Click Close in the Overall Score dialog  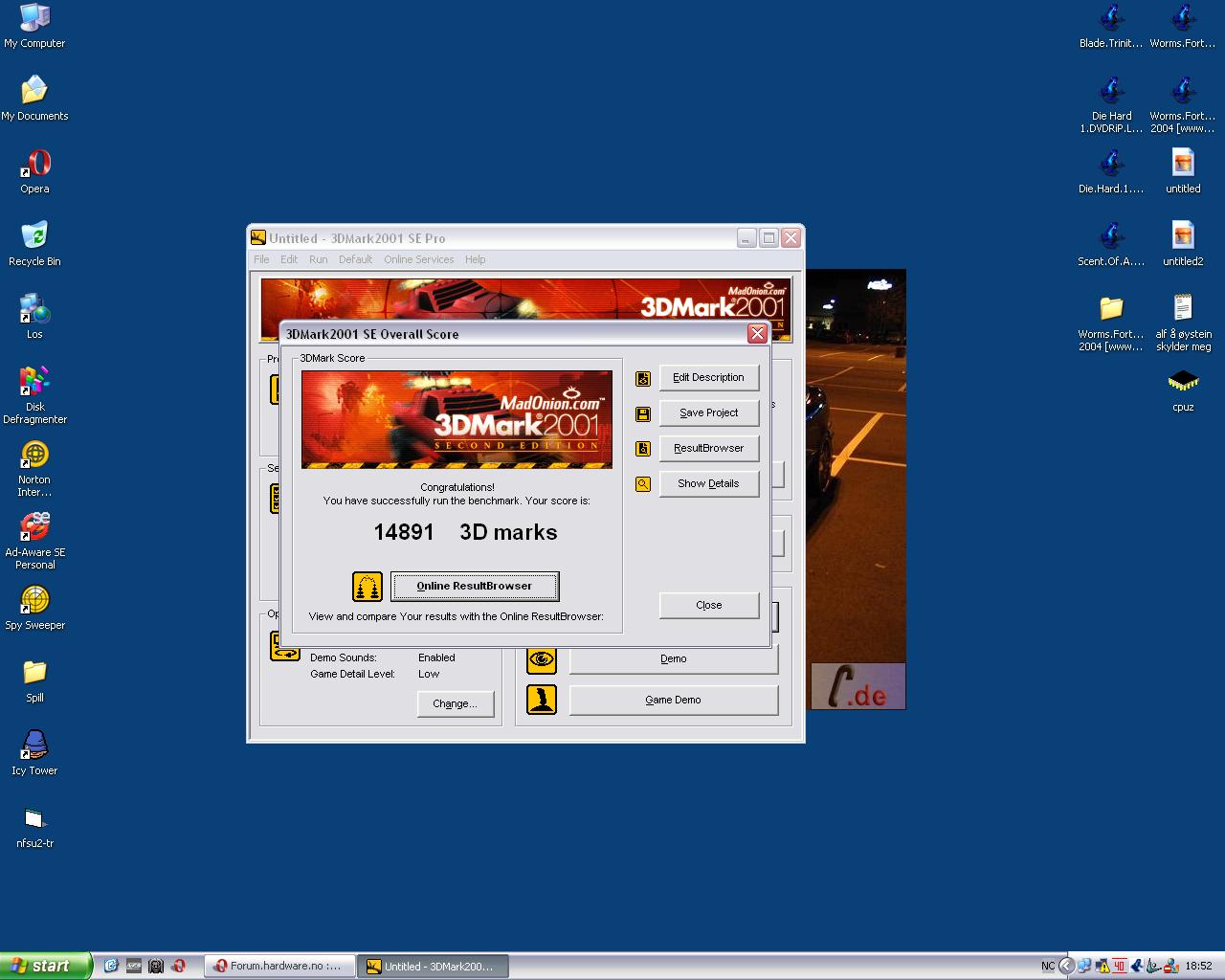click(708, 606)
